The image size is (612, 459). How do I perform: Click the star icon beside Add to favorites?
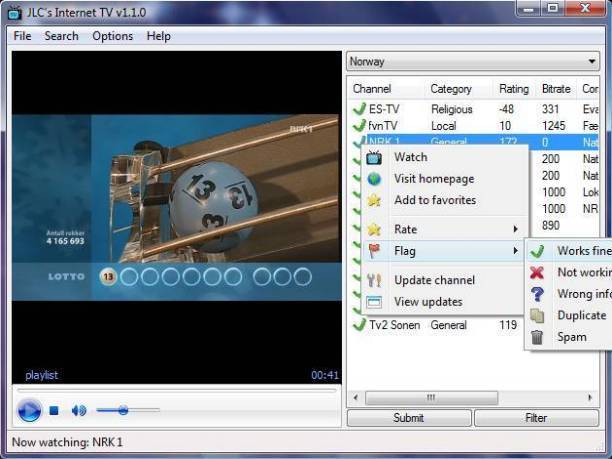pos(374,200)
